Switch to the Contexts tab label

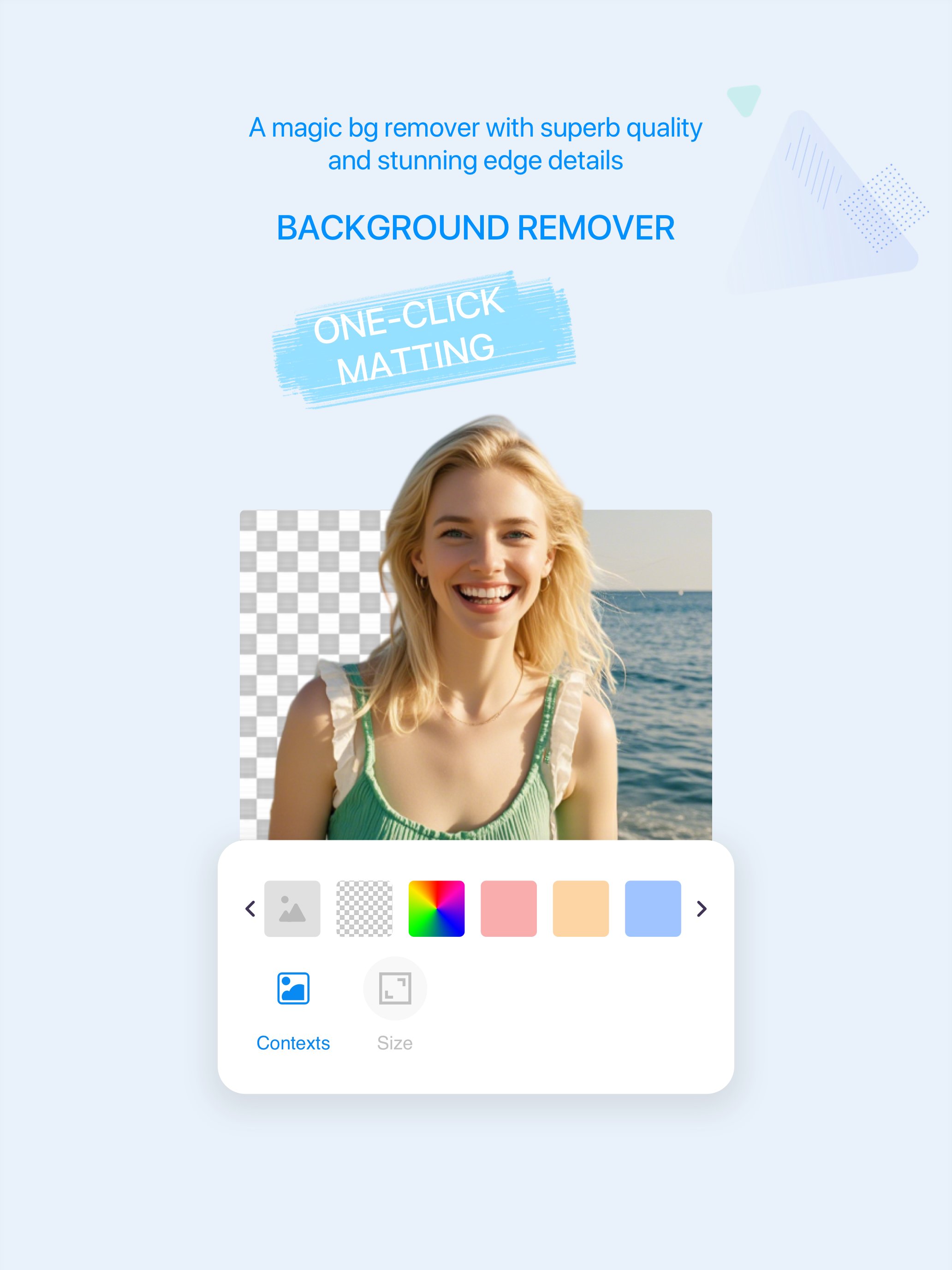pos(293,1042)
